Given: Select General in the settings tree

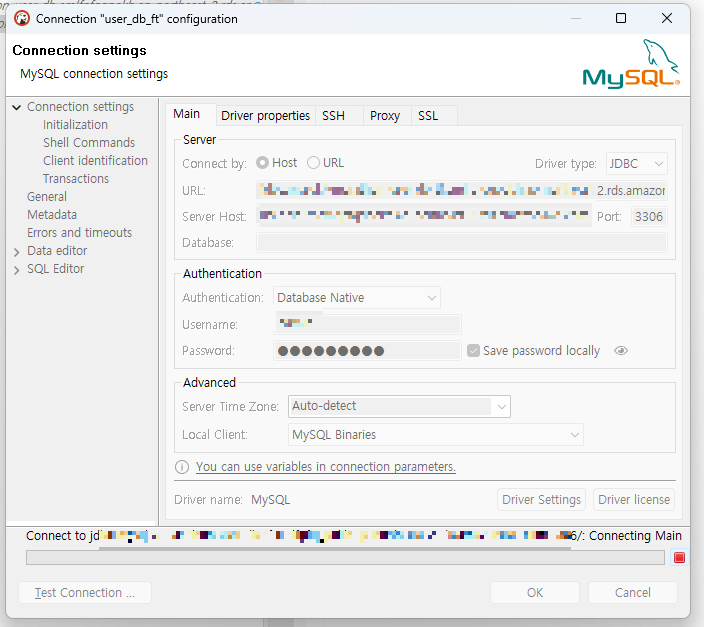Looking at the screenshot, I should tap(47, 197).
